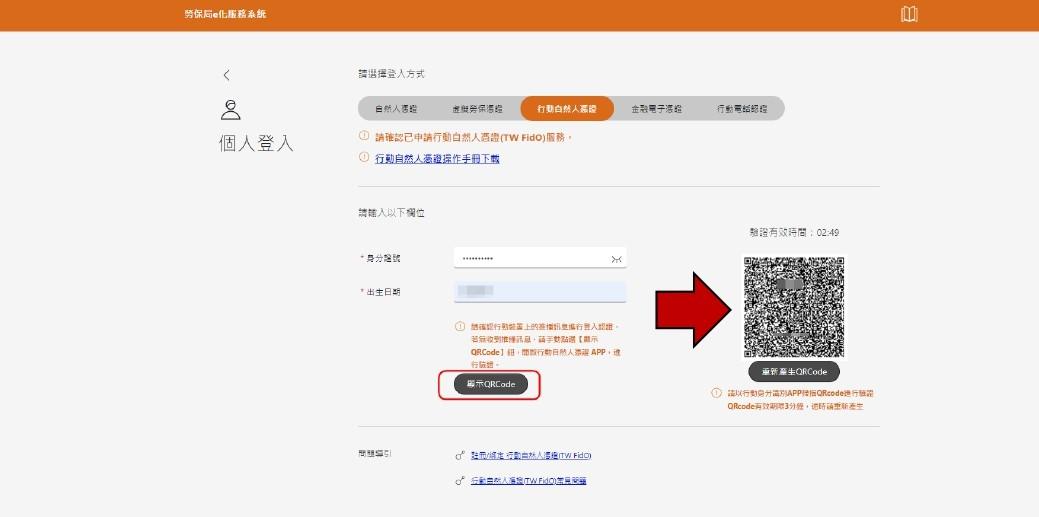Click the QR code image
Image resolution: width=1039 pixels, height=517 pixels.
pos(794,306)
